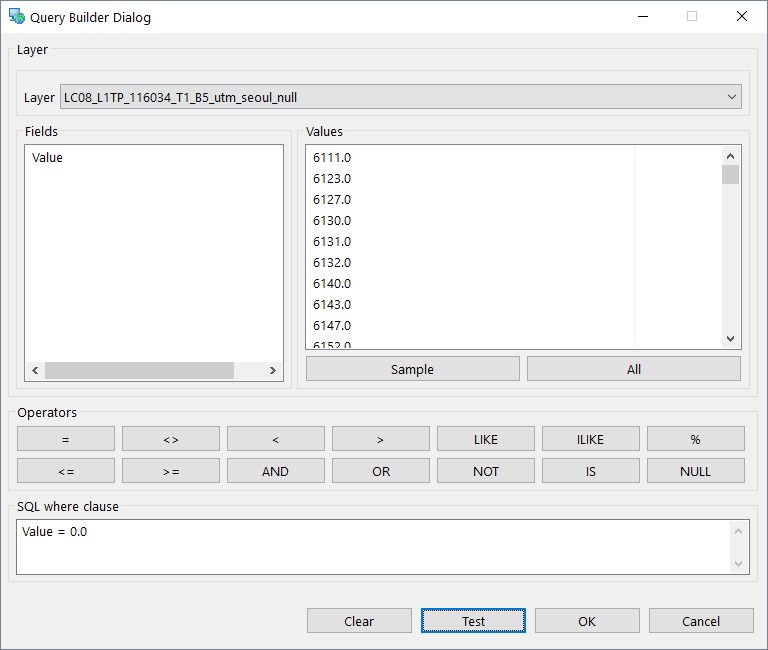Click the Sample values button
This screenshot has height=650, width=768.
pos(412,369)
